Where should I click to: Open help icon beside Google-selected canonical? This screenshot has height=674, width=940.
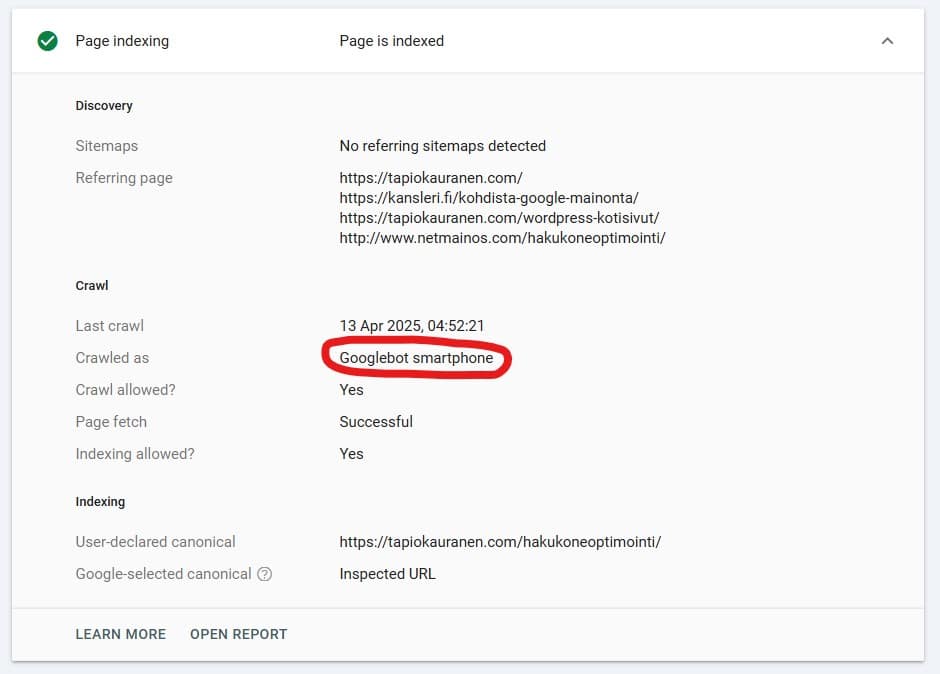(x=264, y=574)
